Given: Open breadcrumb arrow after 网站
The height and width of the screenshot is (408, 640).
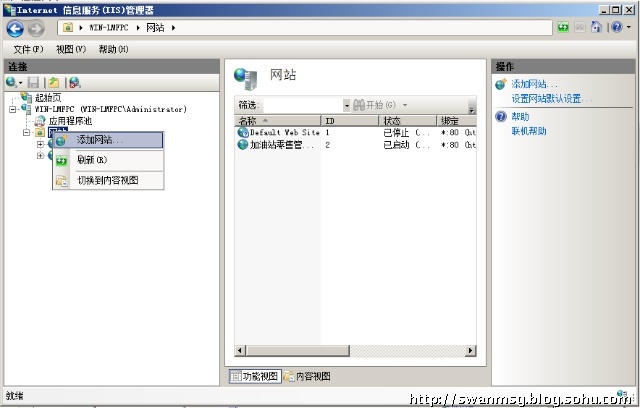Looking at the screenshot, I should [x=173, y=28].
